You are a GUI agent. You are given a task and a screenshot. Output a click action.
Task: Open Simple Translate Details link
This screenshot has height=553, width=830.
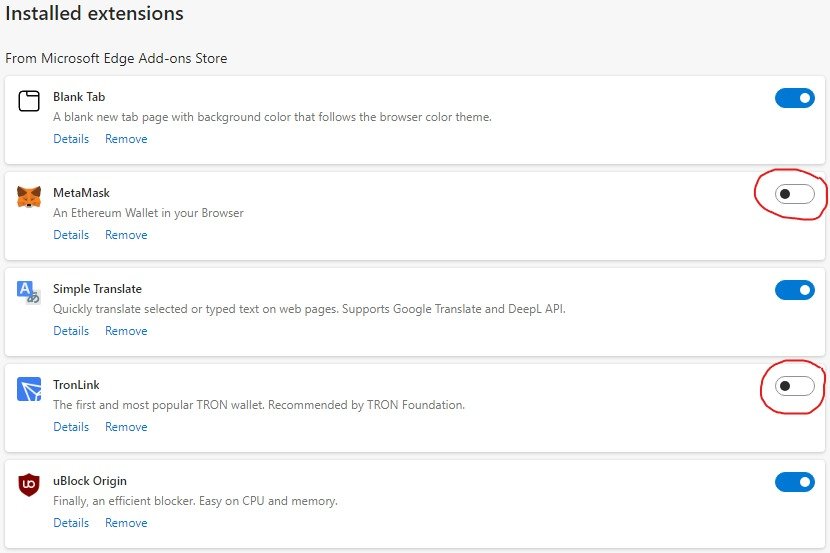[x=71, y=331]
